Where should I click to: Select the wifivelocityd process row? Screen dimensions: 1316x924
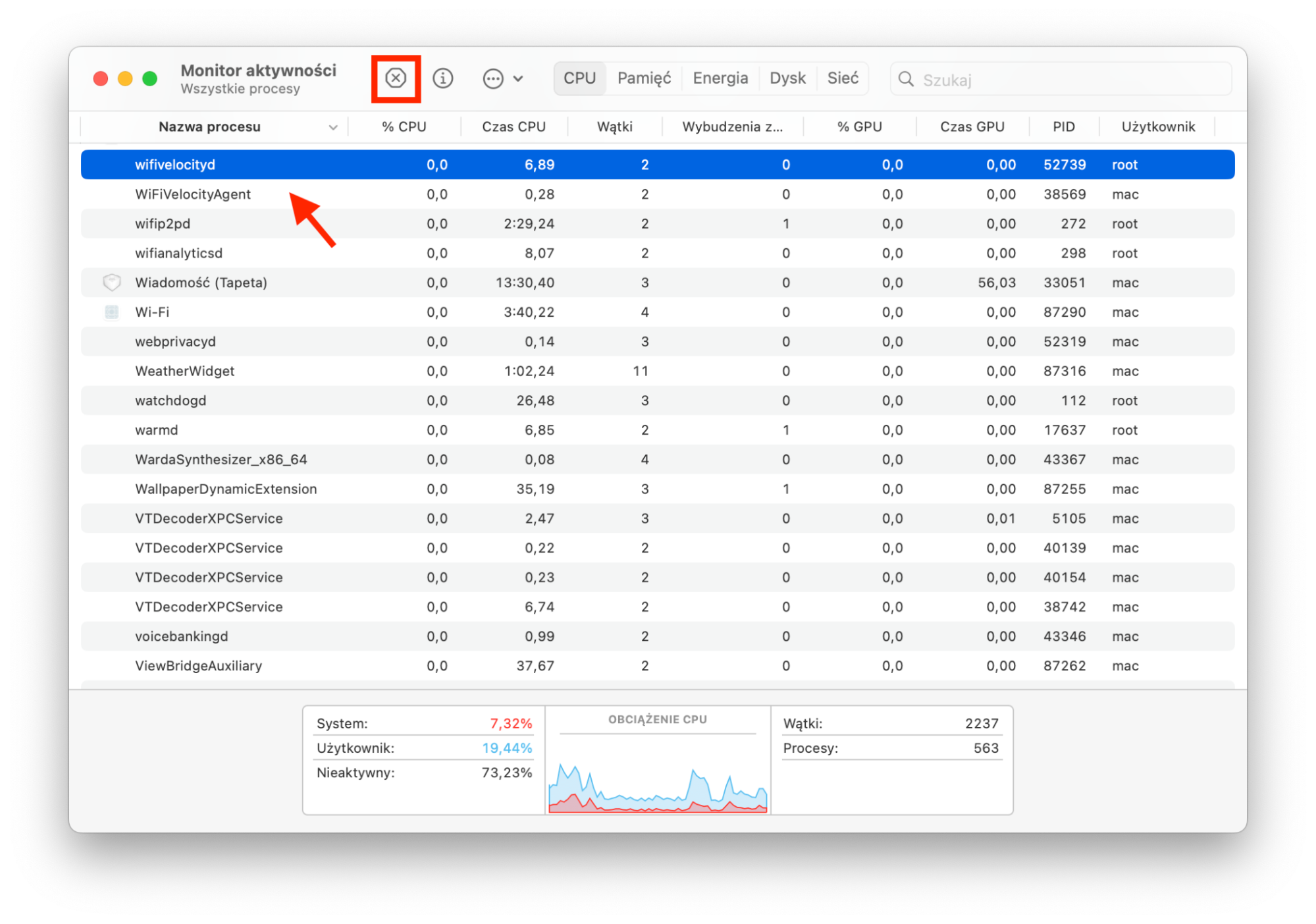tap(657, 165)
